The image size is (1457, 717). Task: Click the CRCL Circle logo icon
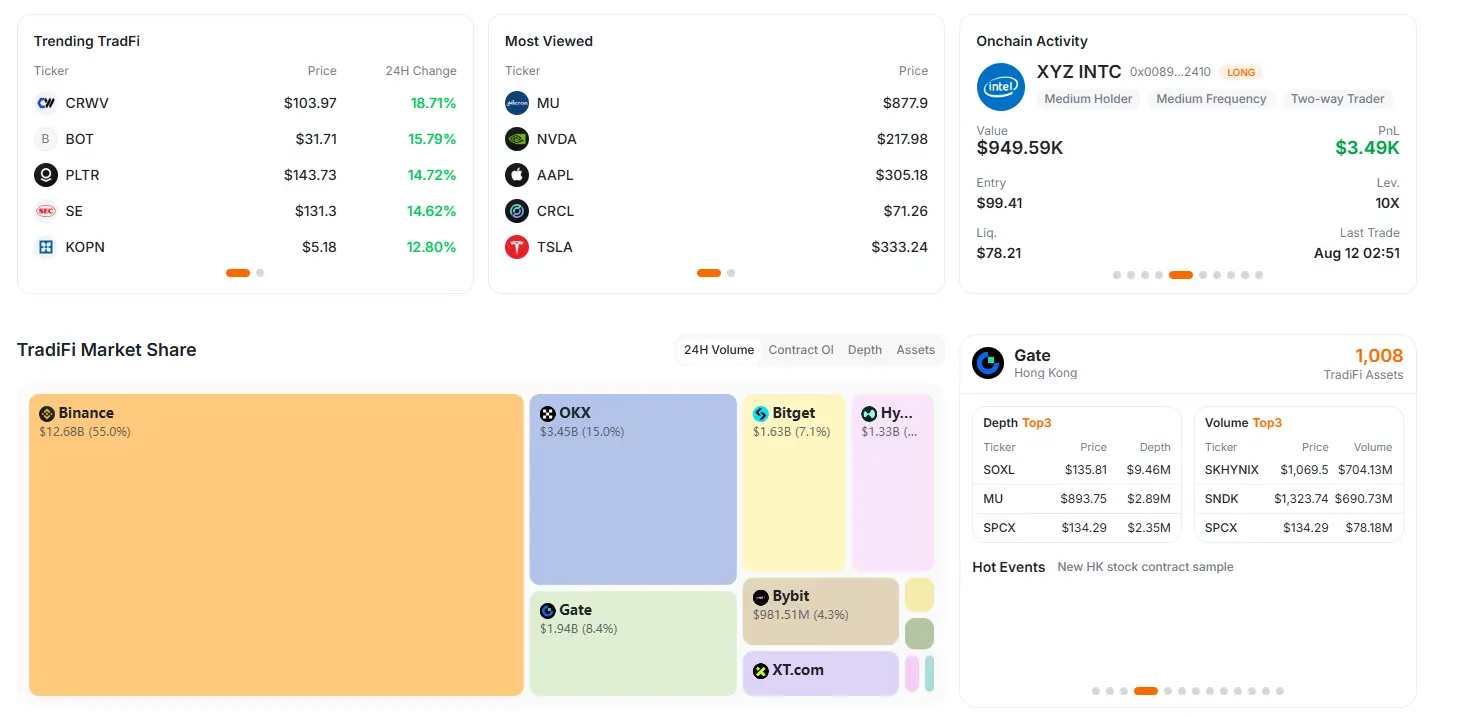[517, 211]
